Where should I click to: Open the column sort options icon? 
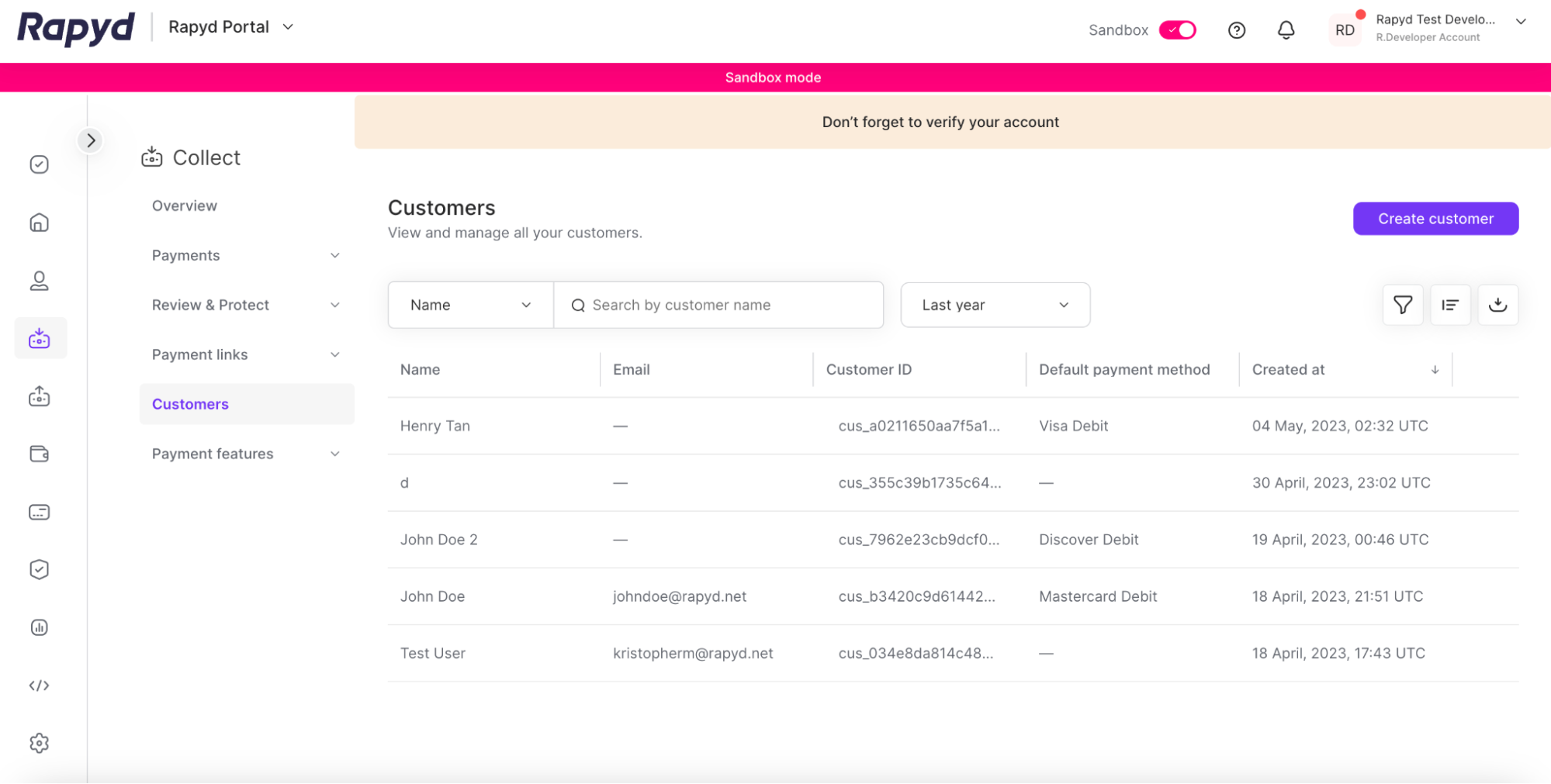1449,305
